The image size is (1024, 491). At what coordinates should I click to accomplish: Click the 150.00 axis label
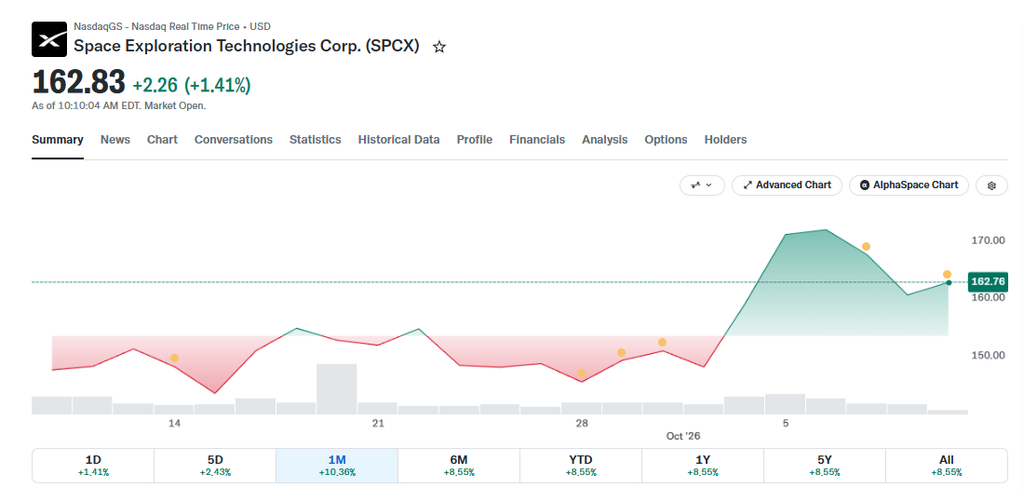point(987,355)
